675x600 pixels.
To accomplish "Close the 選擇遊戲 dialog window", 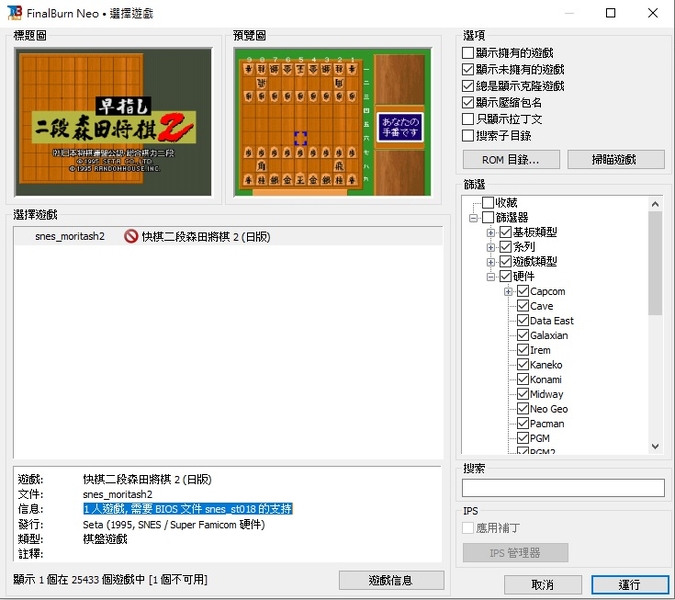I will point(653,13).
